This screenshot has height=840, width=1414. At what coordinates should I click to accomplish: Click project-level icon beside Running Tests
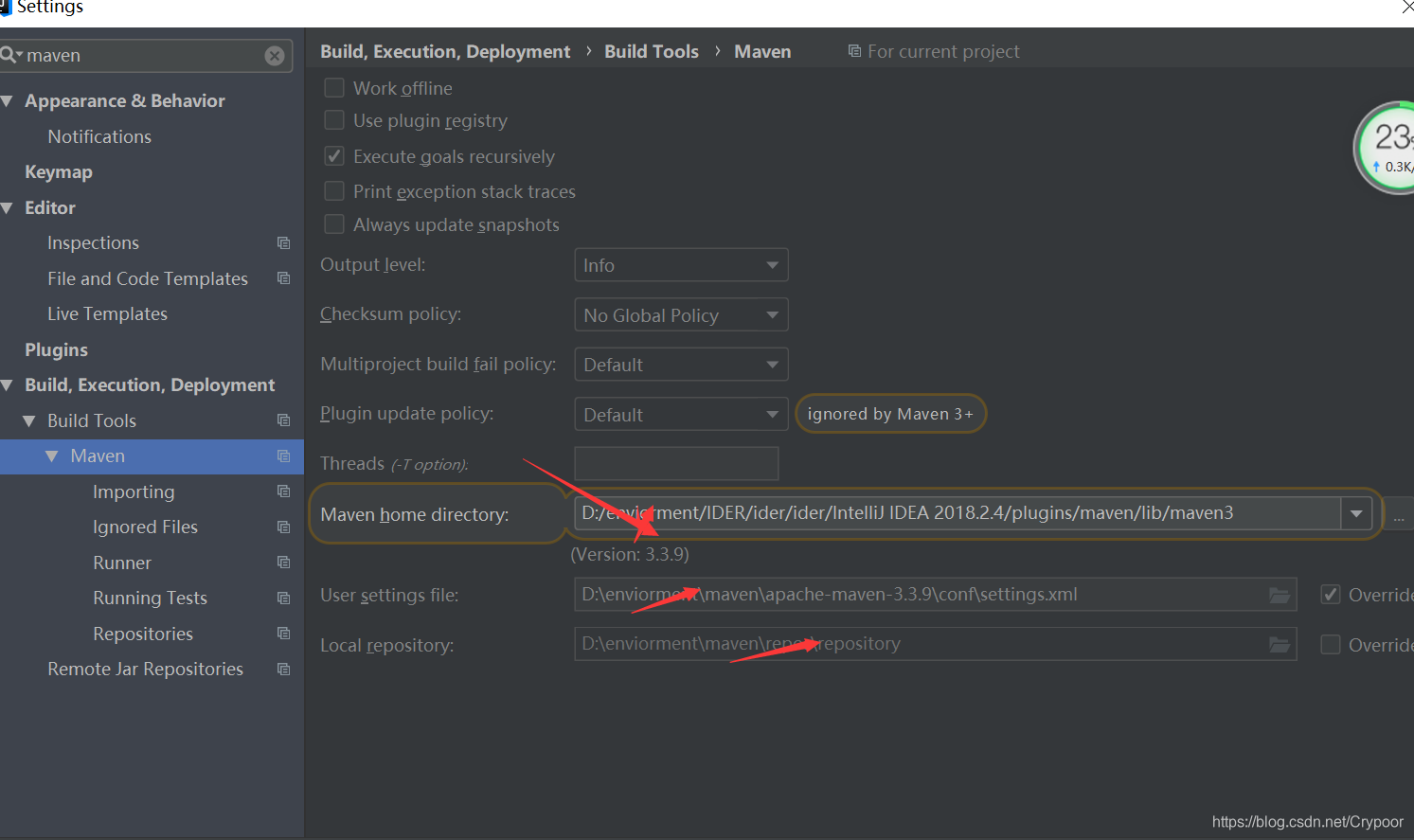pos(283,598)
